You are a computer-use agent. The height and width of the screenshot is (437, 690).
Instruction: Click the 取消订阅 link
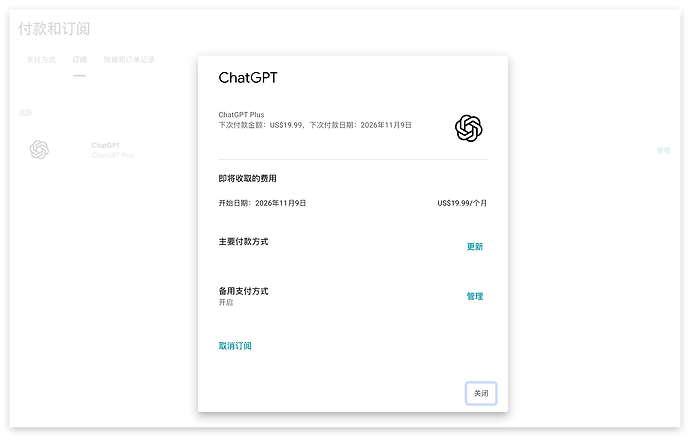click(235, 346)
